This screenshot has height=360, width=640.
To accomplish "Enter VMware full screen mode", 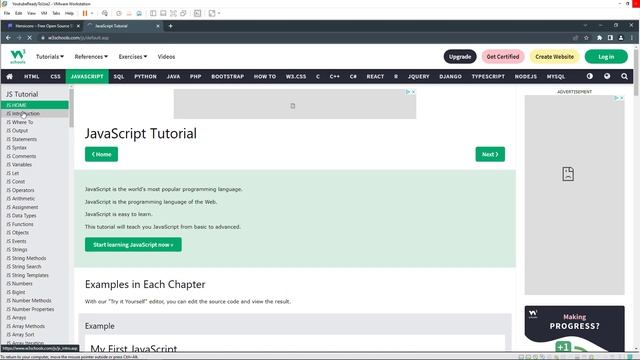I will [x=173, y=13].
